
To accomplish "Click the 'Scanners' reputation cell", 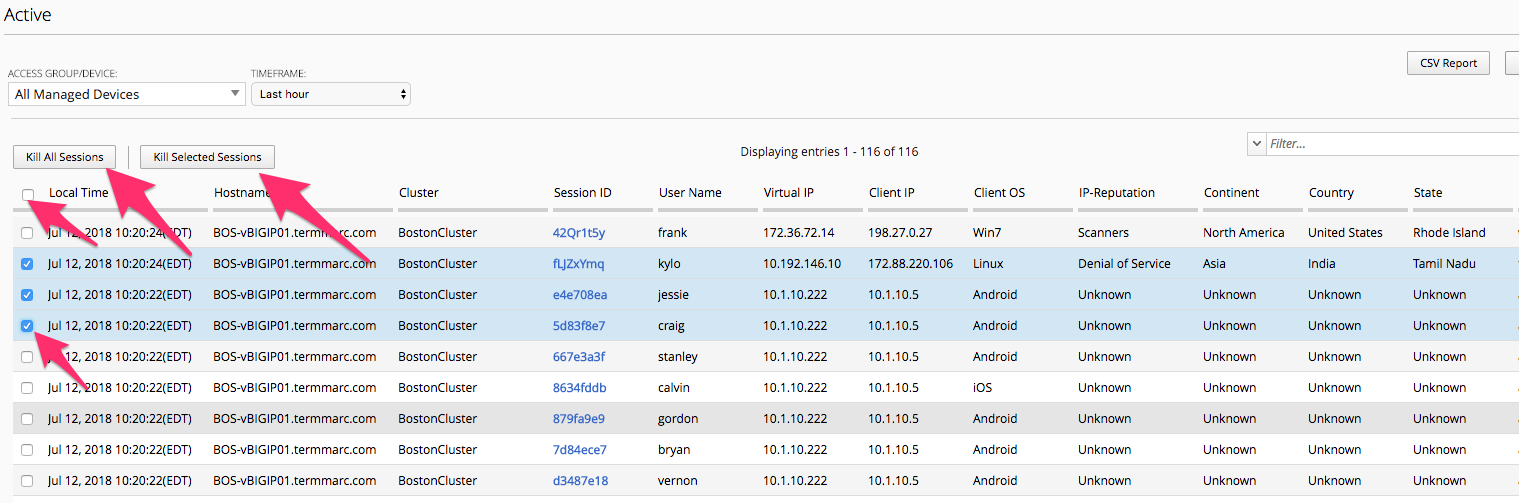I will click(1104, 233).
